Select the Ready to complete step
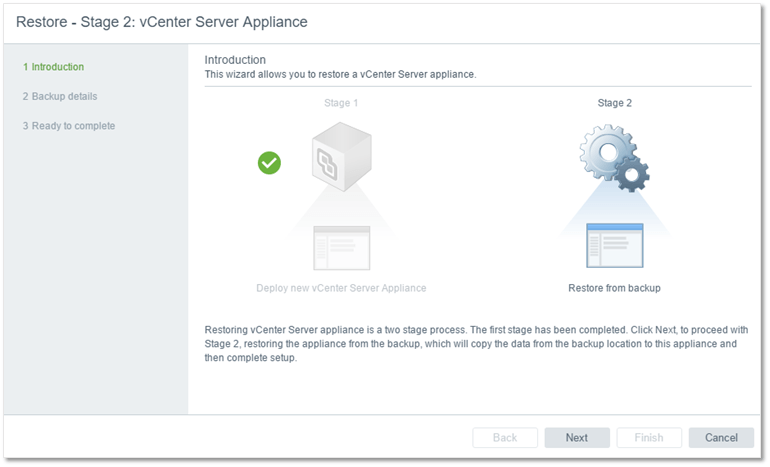The width and height of the screenshot is (770, 467). pyautogui.click(x=69, y=126)
